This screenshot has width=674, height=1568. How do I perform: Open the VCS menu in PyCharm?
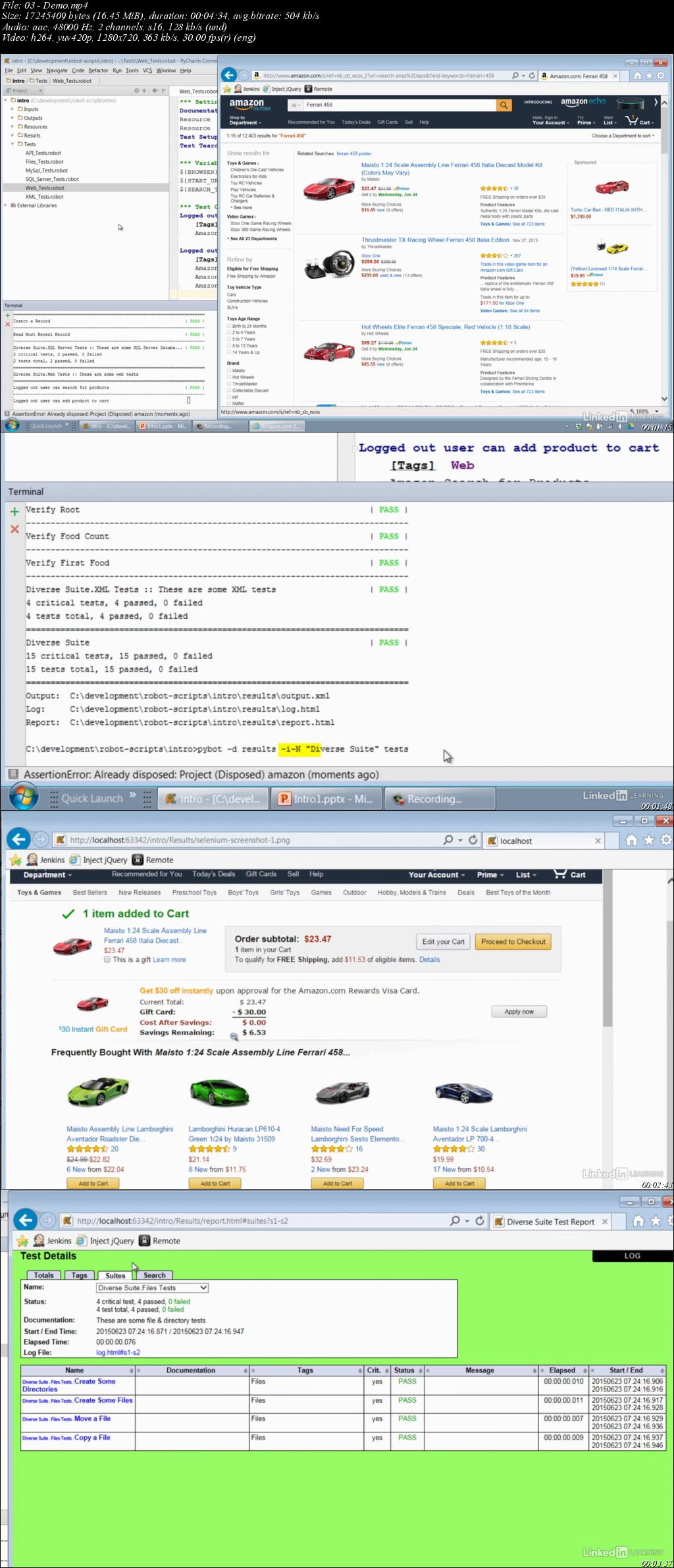pyautogui.click(x=147, y=70)
